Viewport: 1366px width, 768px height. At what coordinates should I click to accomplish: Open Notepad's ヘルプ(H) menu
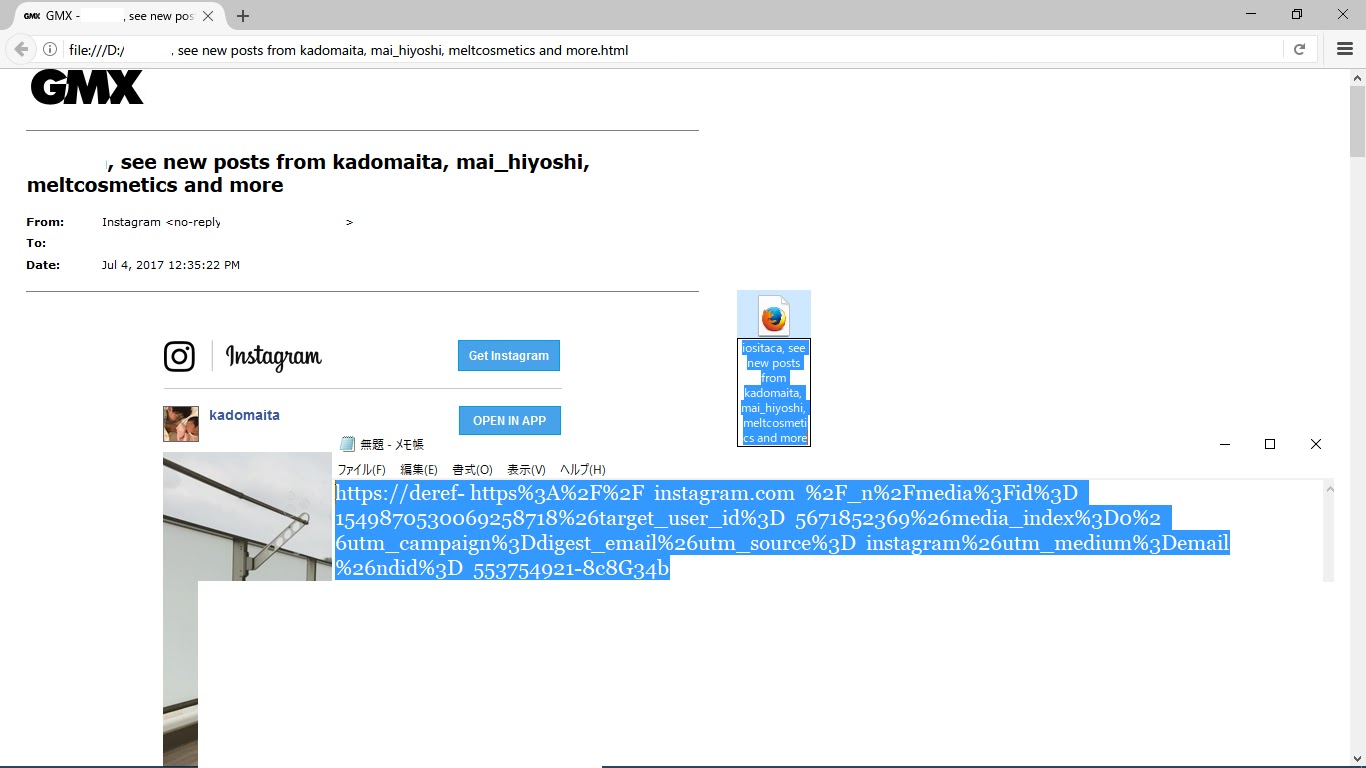click(x=583, y=470)
